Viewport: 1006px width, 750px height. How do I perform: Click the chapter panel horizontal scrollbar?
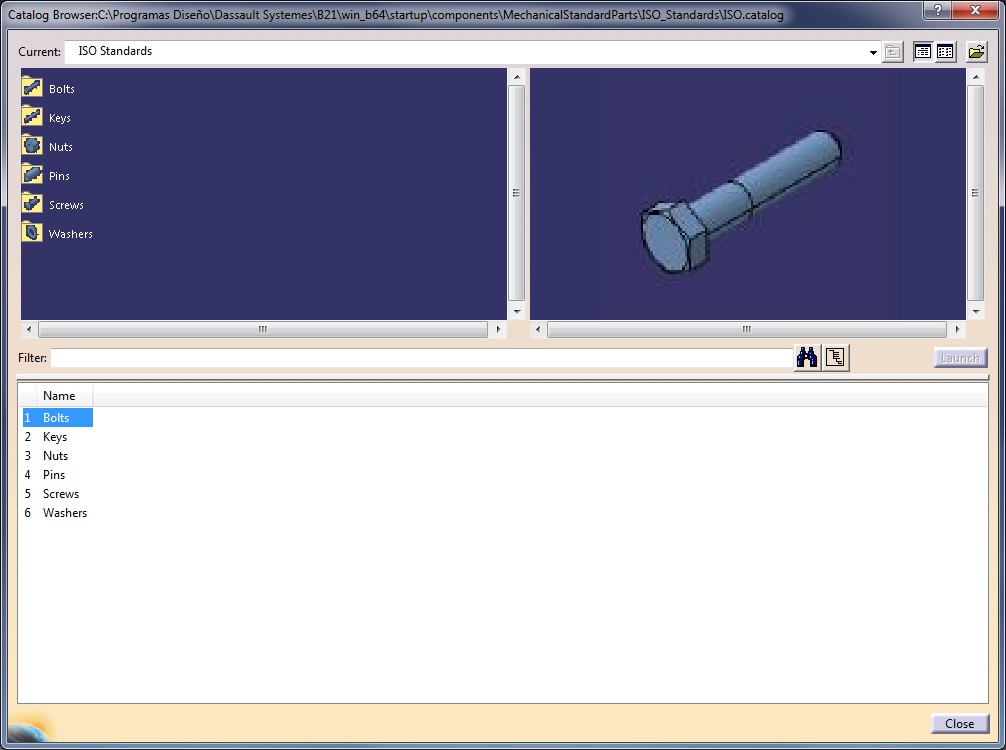pyautogui.click(x=263, y=329)
